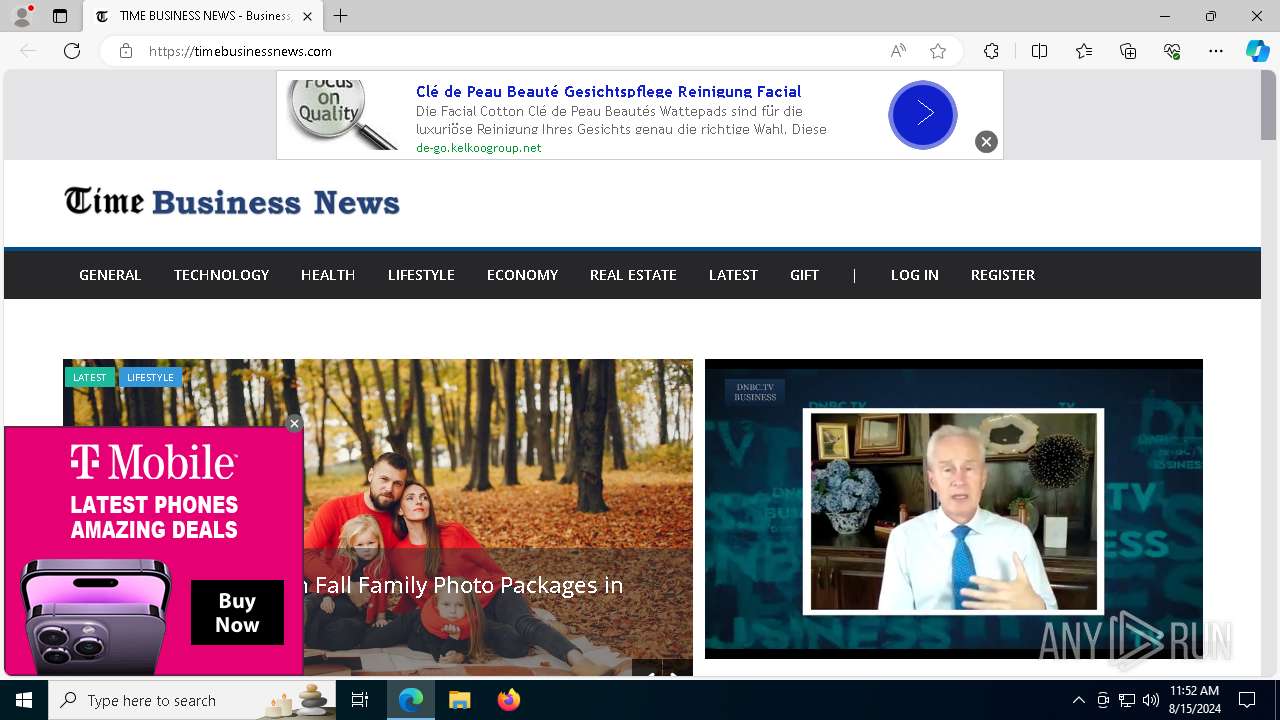Open the HEALTH menu section
The width and height of the screenshot is (1280, 720).
point(328,275)
